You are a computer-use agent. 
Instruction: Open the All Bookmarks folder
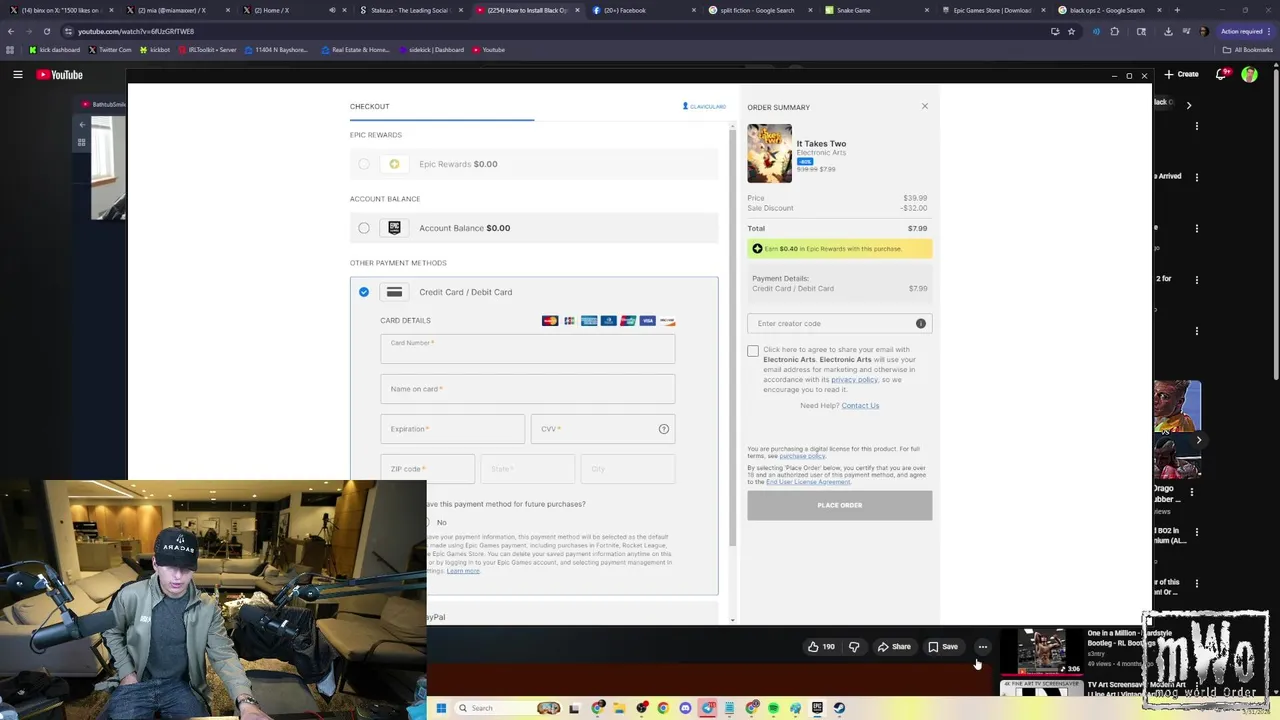tap(1248, 50)
